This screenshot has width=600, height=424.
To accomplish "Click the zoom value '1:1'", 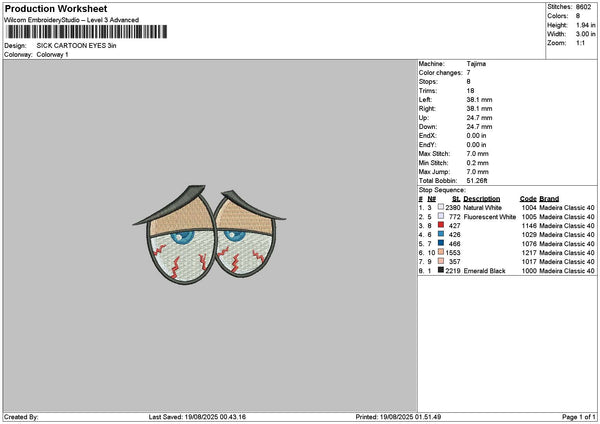I will (x=580, y=43).
